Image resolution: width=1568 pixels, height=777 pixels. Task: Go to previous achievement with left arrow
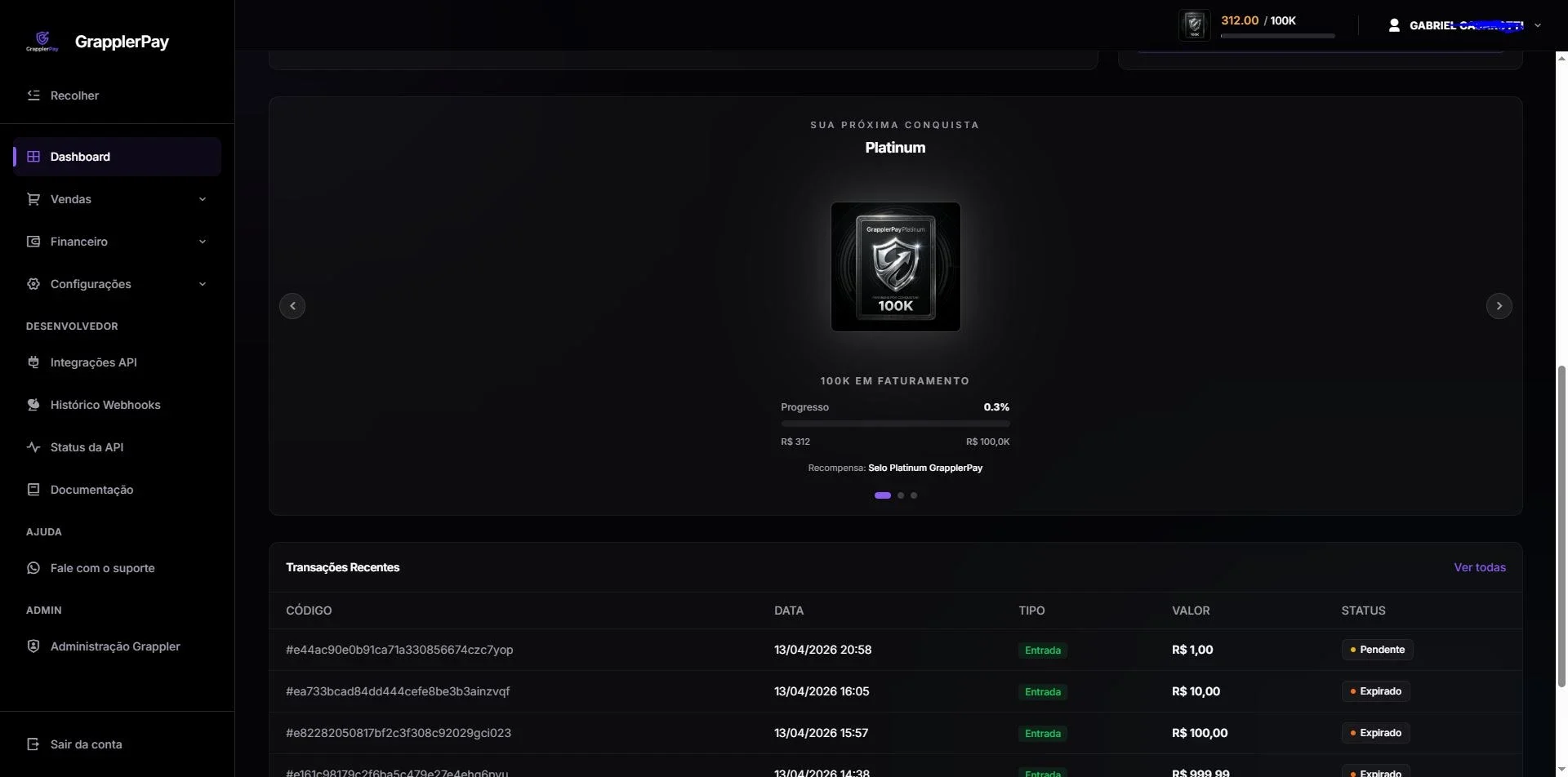(292, 306)
